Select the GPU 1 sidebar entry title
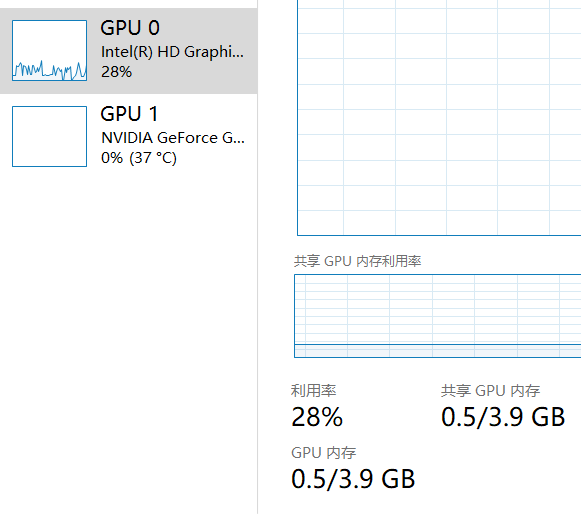The image size is (581, 528). pyautogui.click(x=129, y=114)
